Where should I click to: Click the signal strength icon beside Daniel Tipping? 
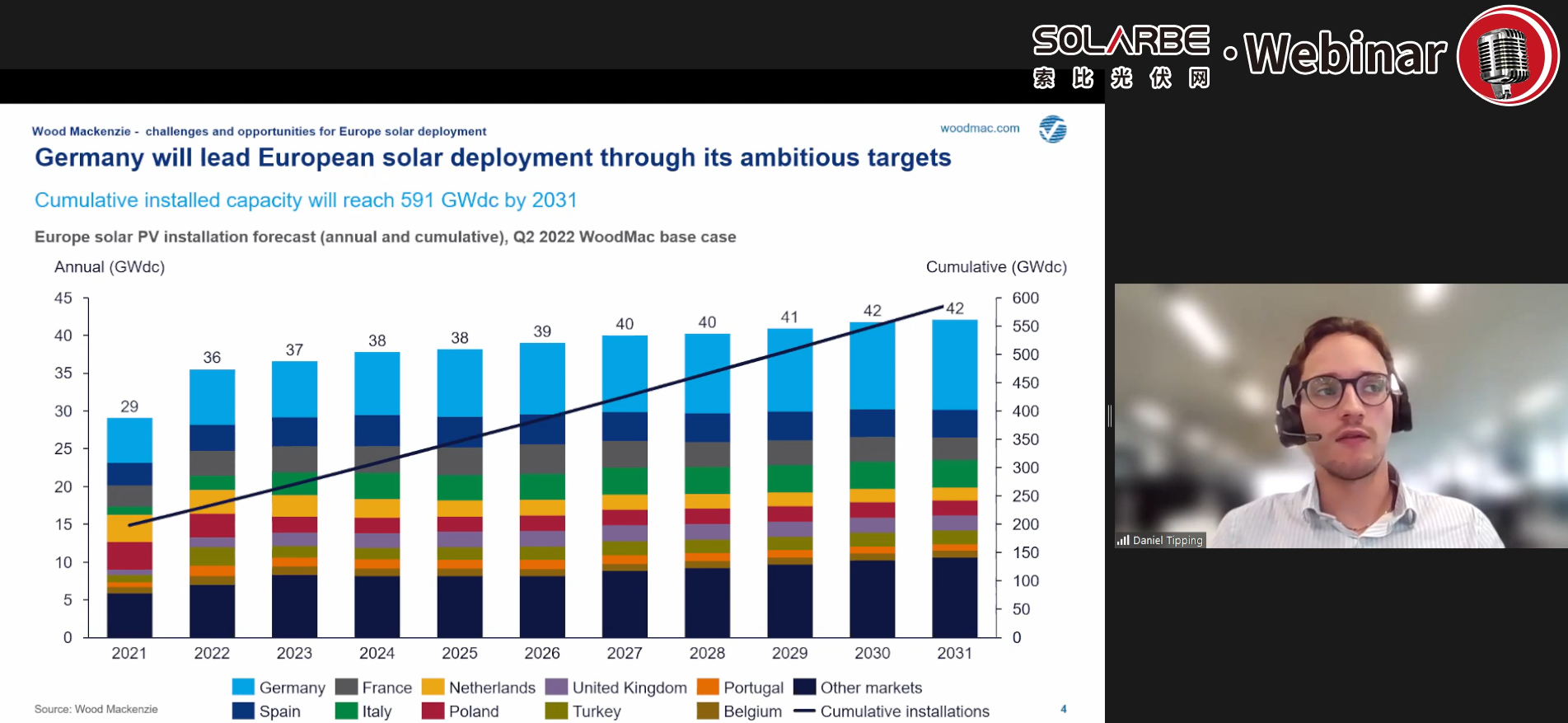pyautogui.click(x=1123, y=541)
